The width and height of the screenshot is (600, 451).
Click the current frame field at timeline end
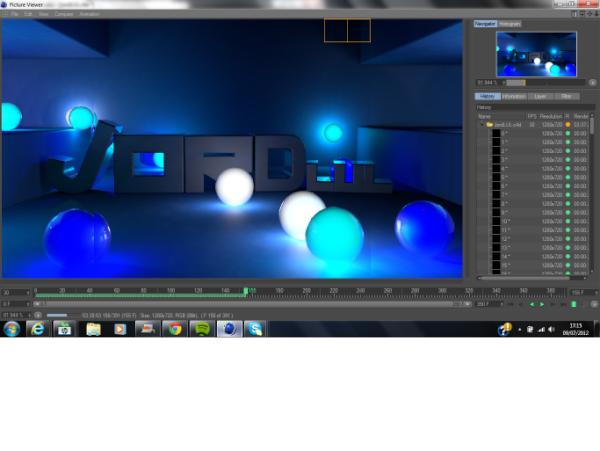coord(582,293)
